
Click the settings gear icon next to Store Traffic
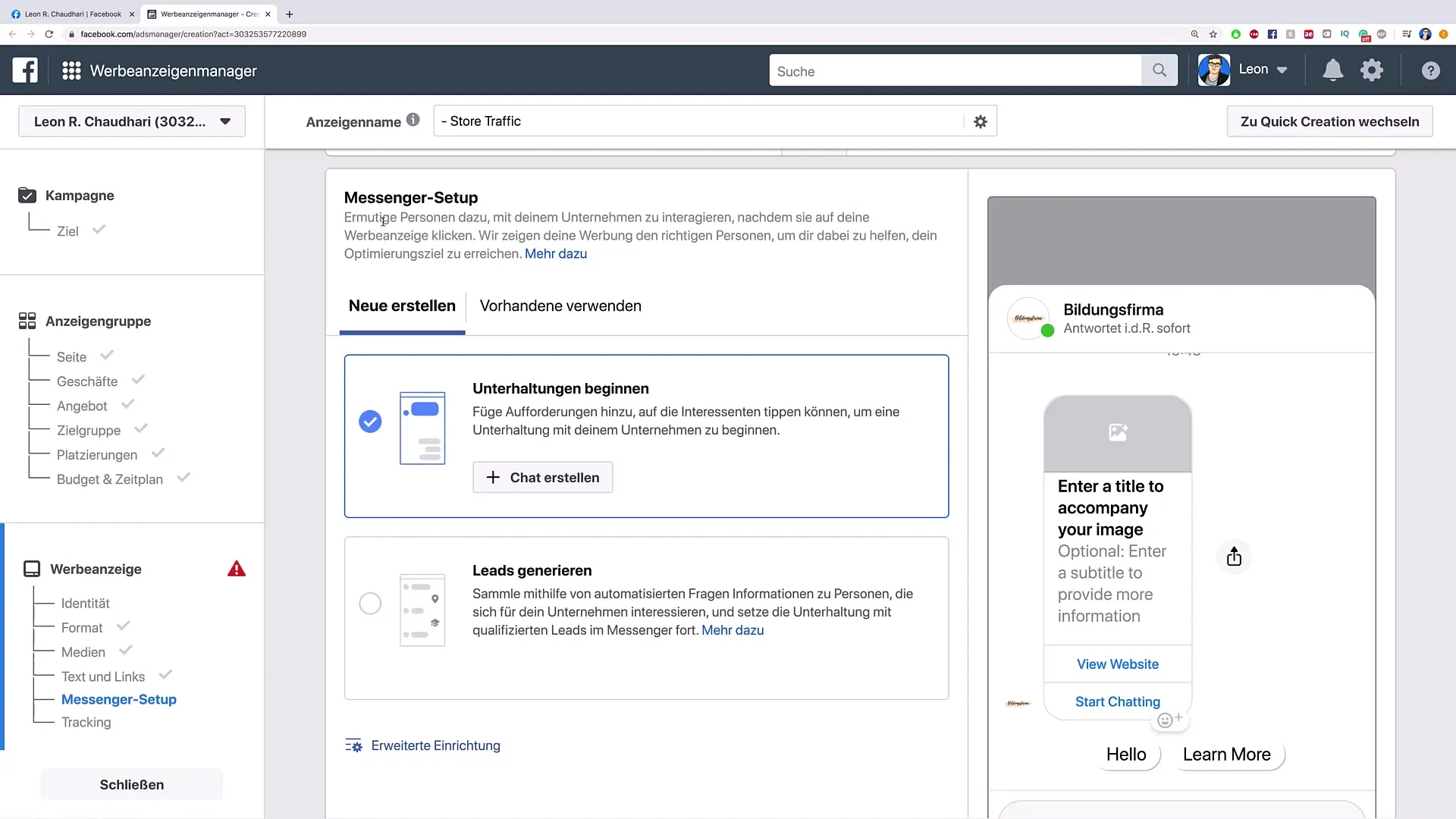pyautogui.click(x=981, y=121)
